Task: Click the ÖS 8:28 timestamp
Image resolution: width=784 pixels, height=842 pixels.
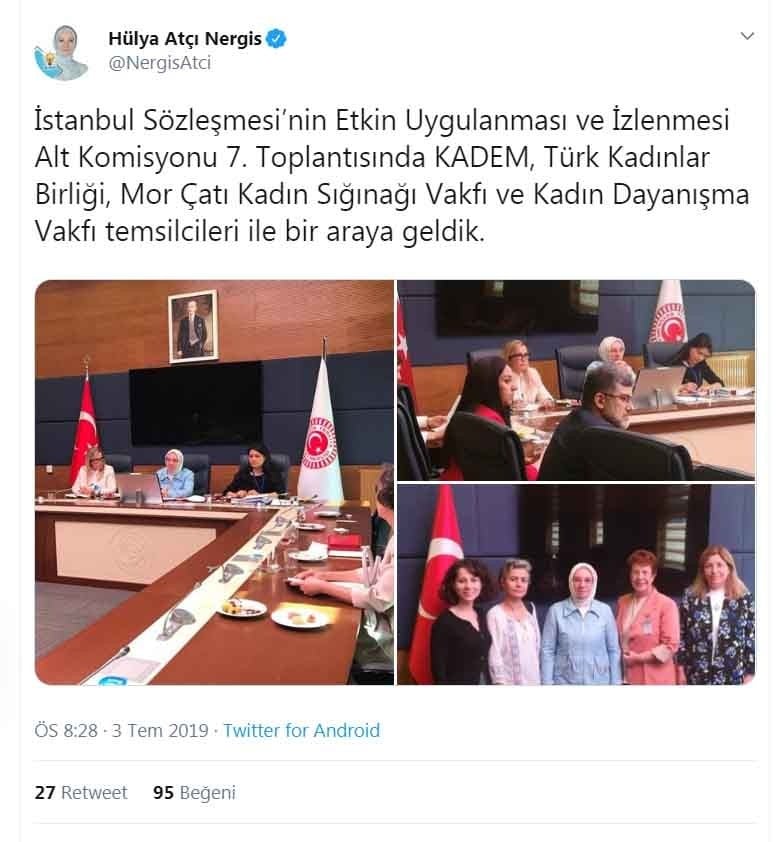Action: [x=66, y=730]
